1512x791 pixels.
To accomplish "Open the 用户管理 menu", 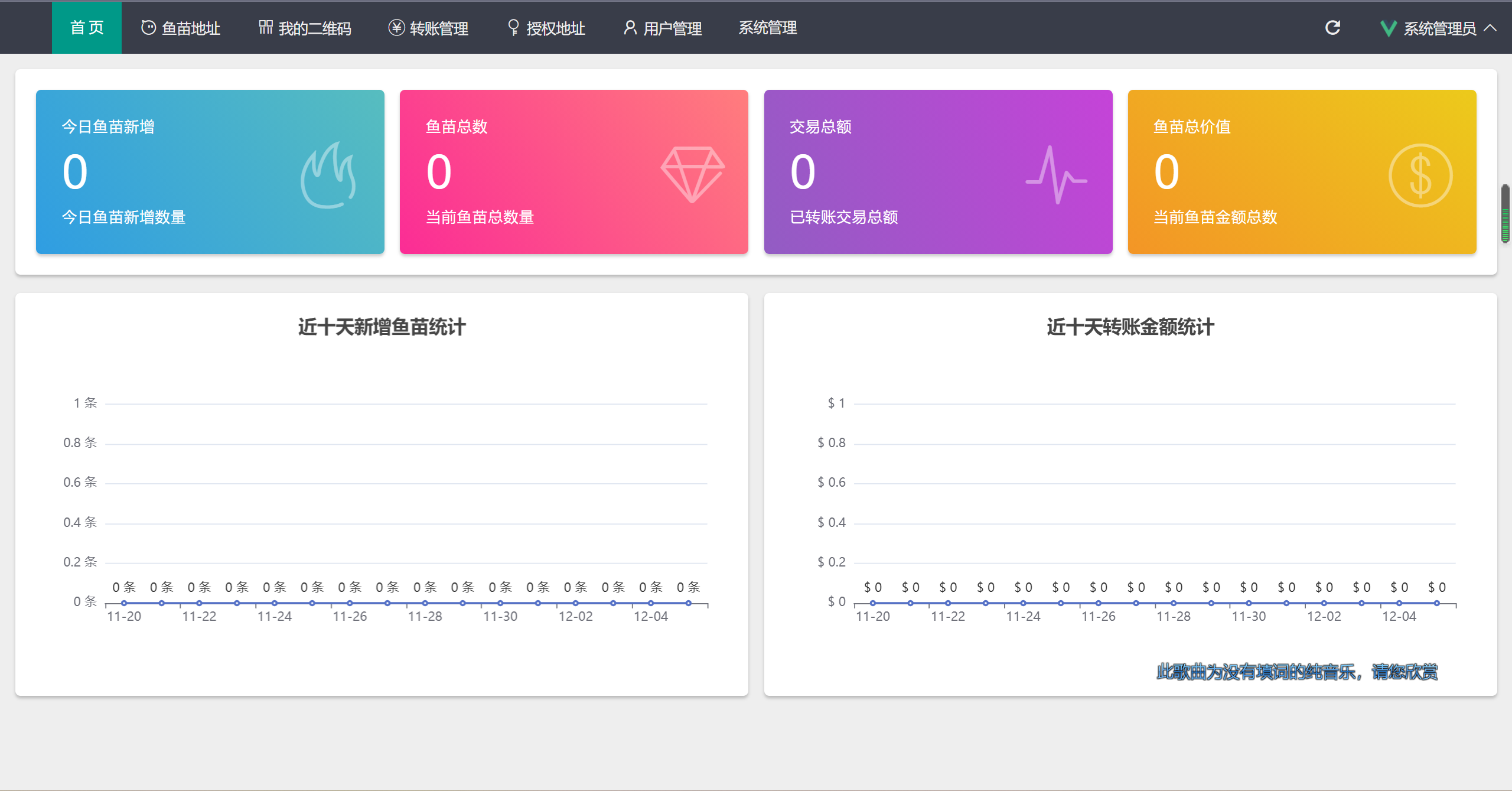I will [663, 28].
